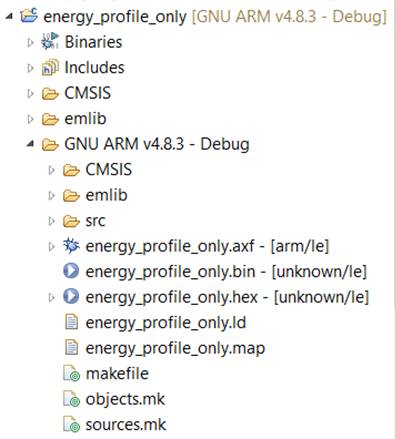
Task: Click the executable icon of energy_profile_only.hex
Action: click(71, 296)
